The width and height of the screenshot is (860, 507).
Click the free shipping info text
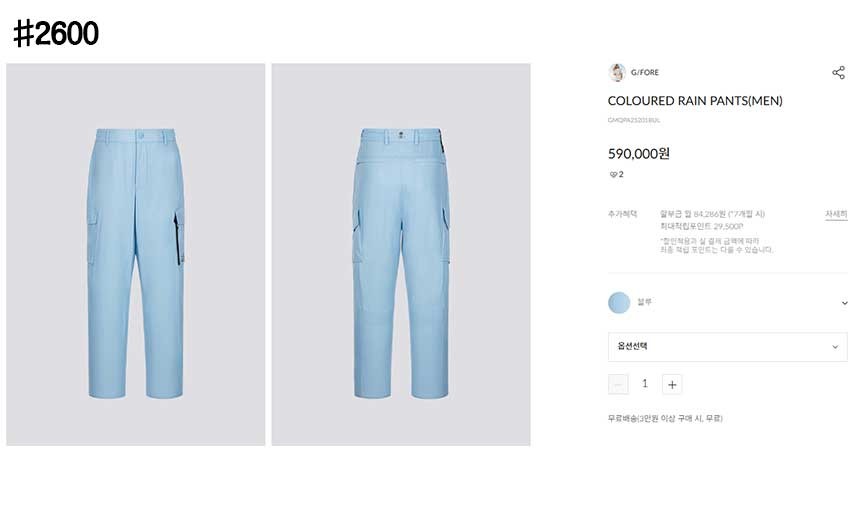(x=665, y=419)
